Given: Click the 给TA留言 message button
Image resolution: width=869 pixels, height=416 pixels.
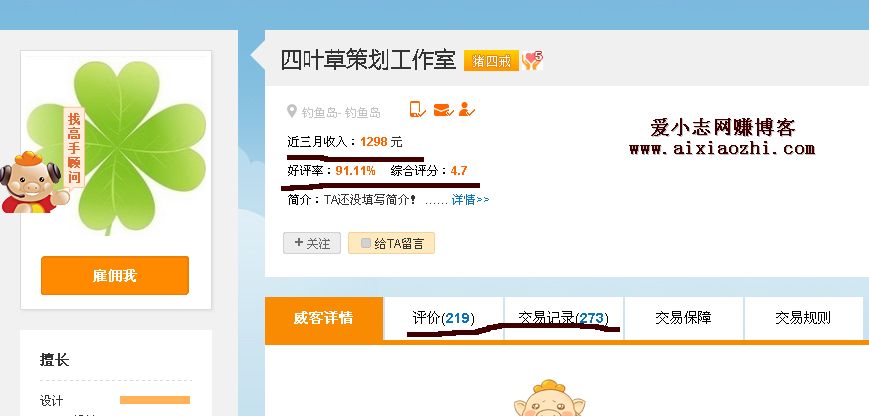Looking at the screenshot, I should 391,243.
